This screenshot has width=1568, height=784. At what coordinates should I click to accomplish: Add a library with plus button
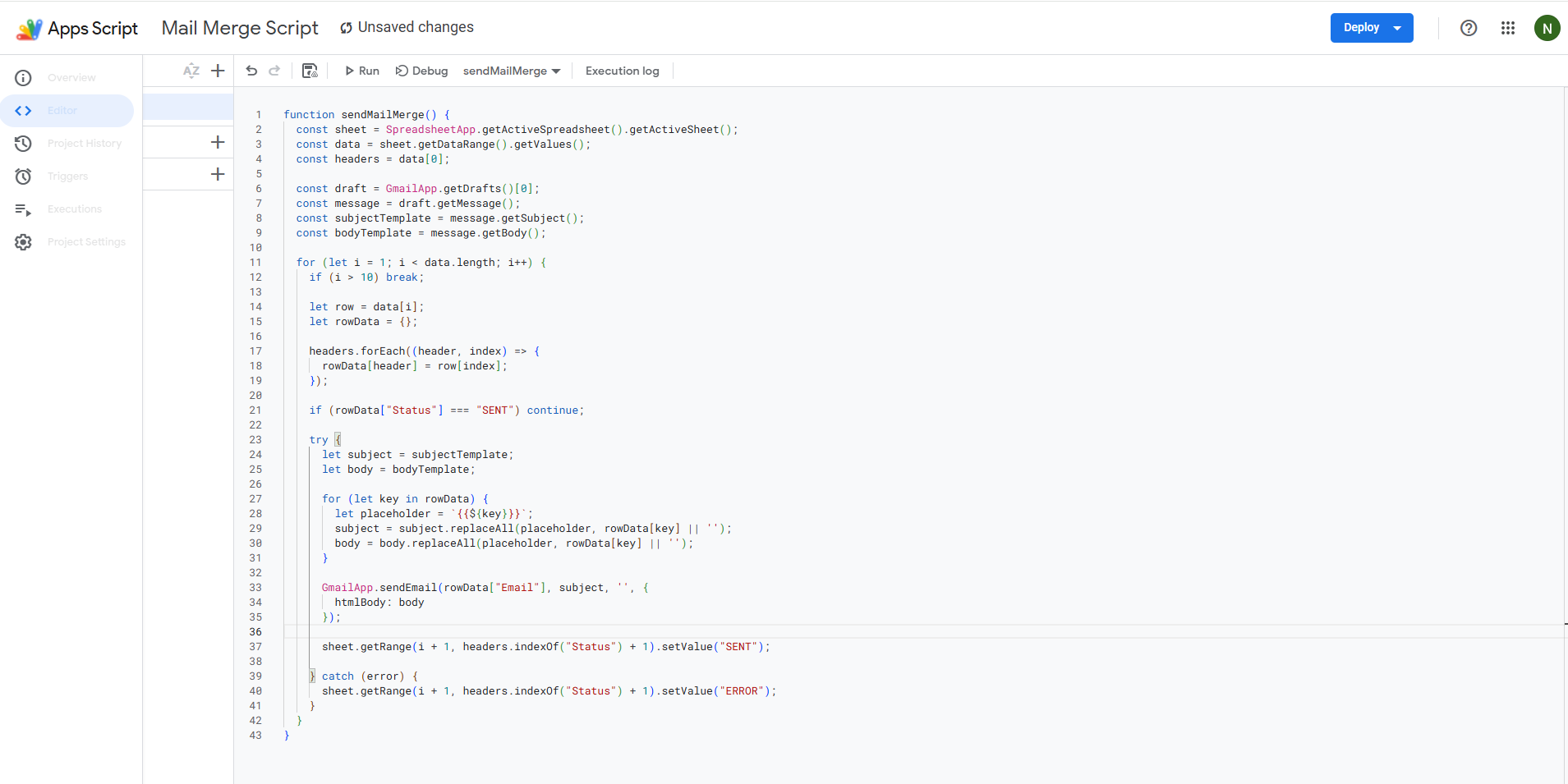(218, 142)
